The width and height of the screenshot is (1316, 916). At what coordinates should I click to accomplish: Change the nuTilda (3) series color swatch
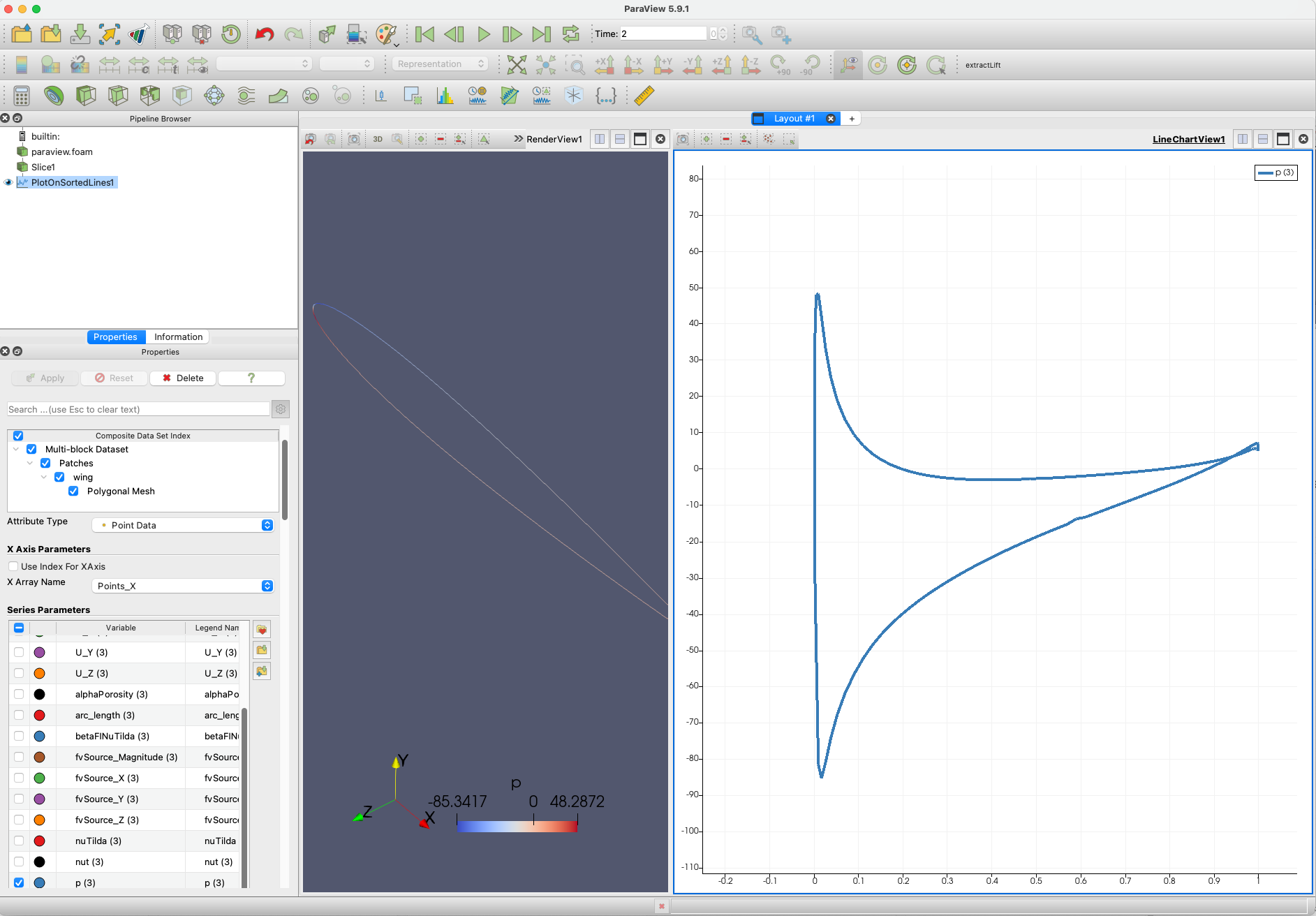(40, 841)
